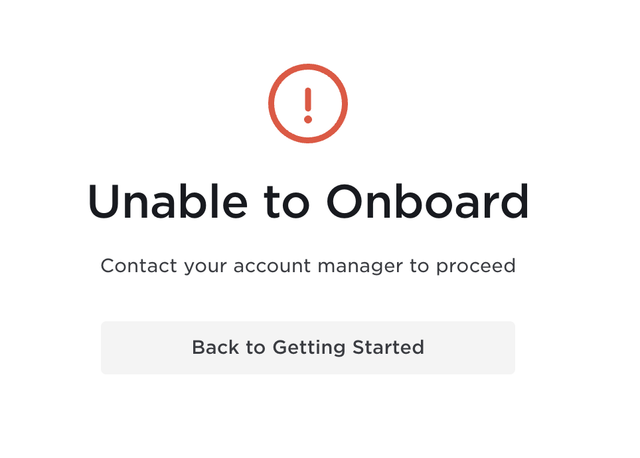Go back using the Getting Started button
The width and height of the screenshot is (640, 458).
click(308, 347)
